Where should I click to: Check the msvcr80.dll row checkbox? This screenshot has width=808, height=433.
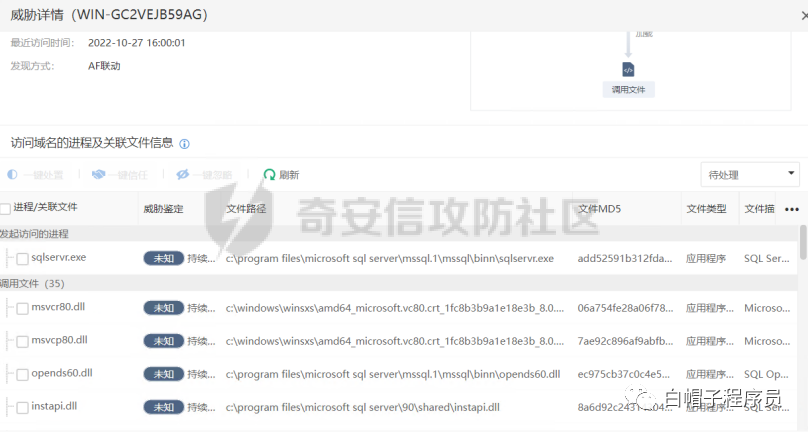(22, 308)
